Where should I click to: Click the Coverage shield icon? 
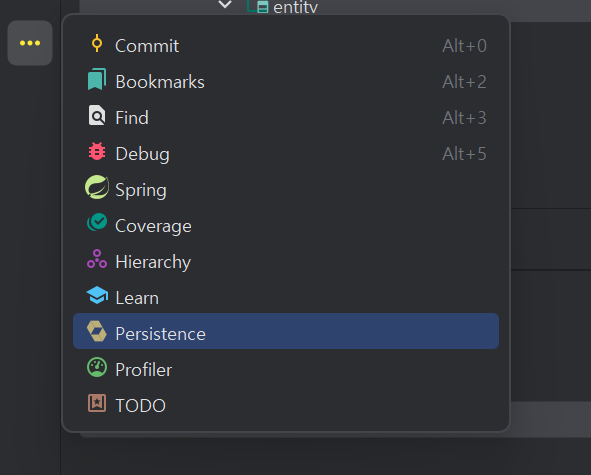pos(97,222)
